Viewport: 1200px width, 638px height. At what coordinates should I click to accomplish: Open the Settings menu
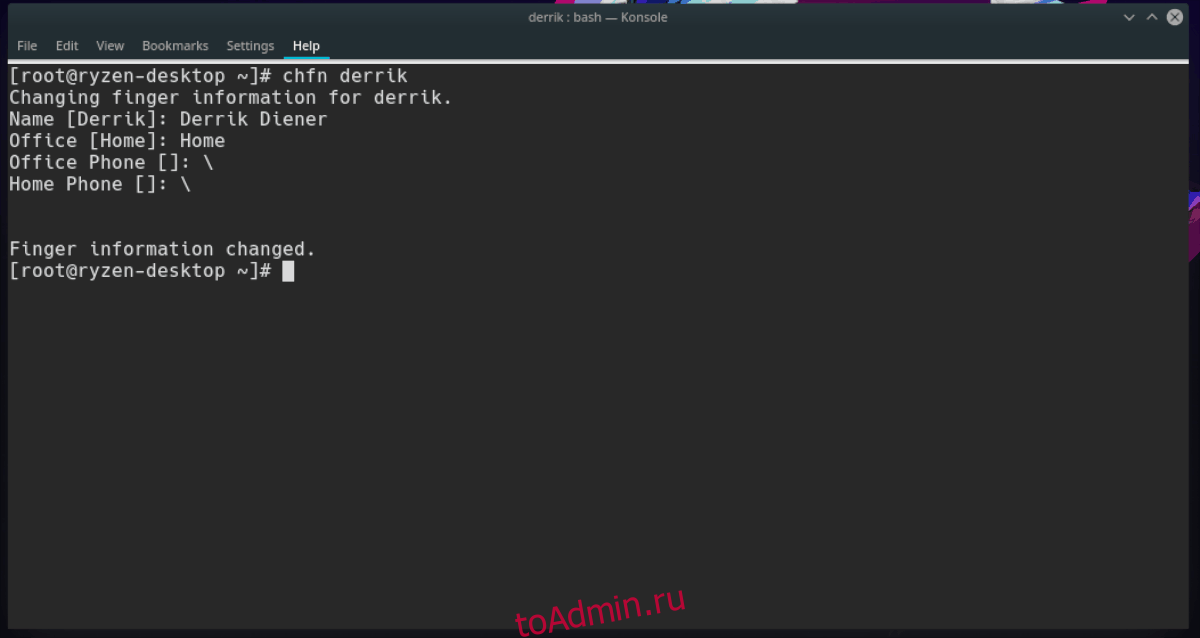click(250, 46)
